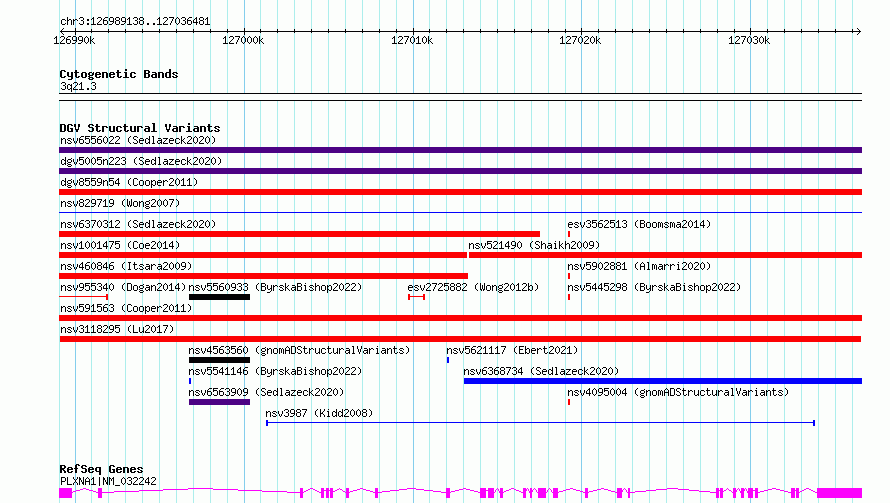Click the large final PLXNA1 exon block

tap(839, 493)
